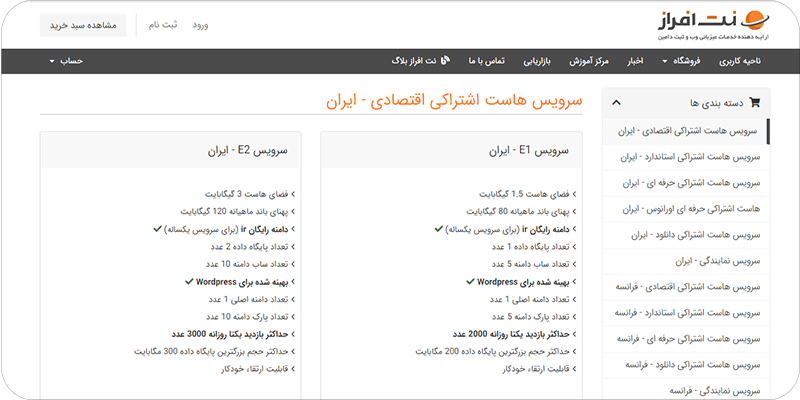Image resolution: width=800 pixels, height=400 pixels.
Task: Click ورود login link
Action: [x=200, y=25]
